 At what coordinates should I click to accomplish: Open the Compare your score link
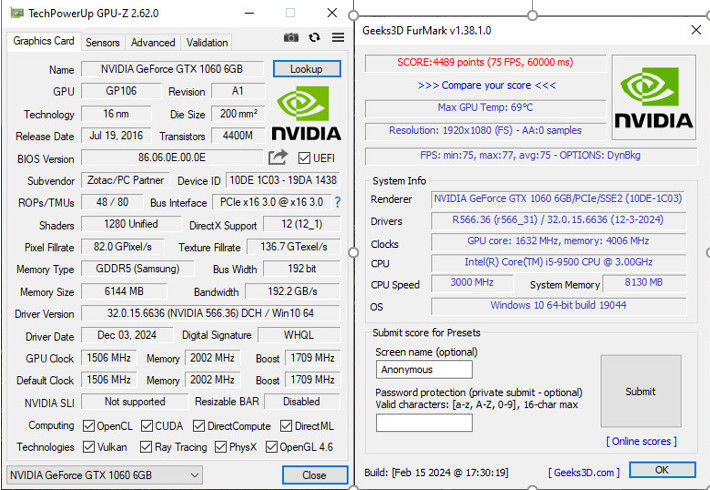coord(486,85)
